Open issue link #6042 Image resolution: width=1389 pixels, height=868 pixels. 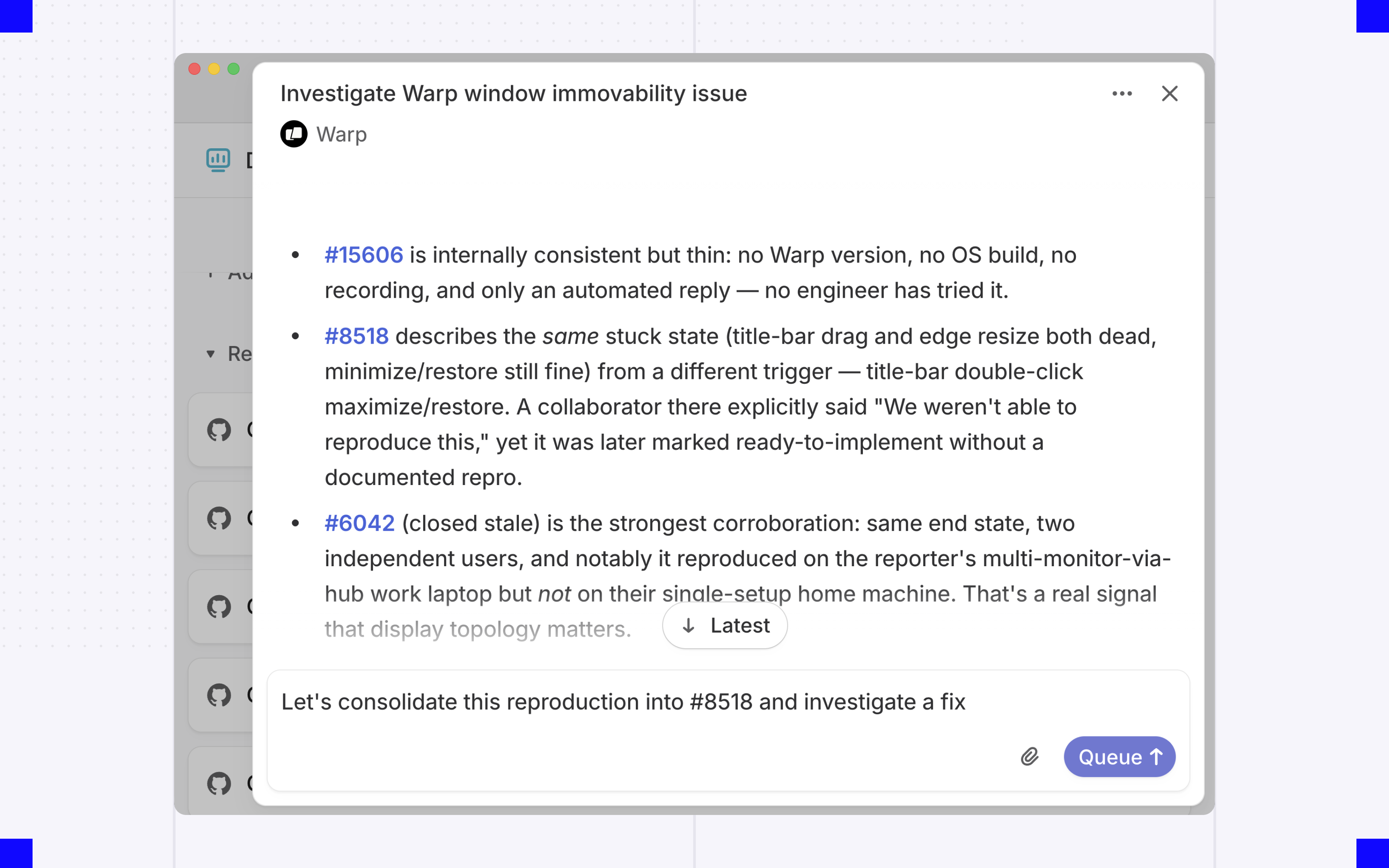coord(360,523)
